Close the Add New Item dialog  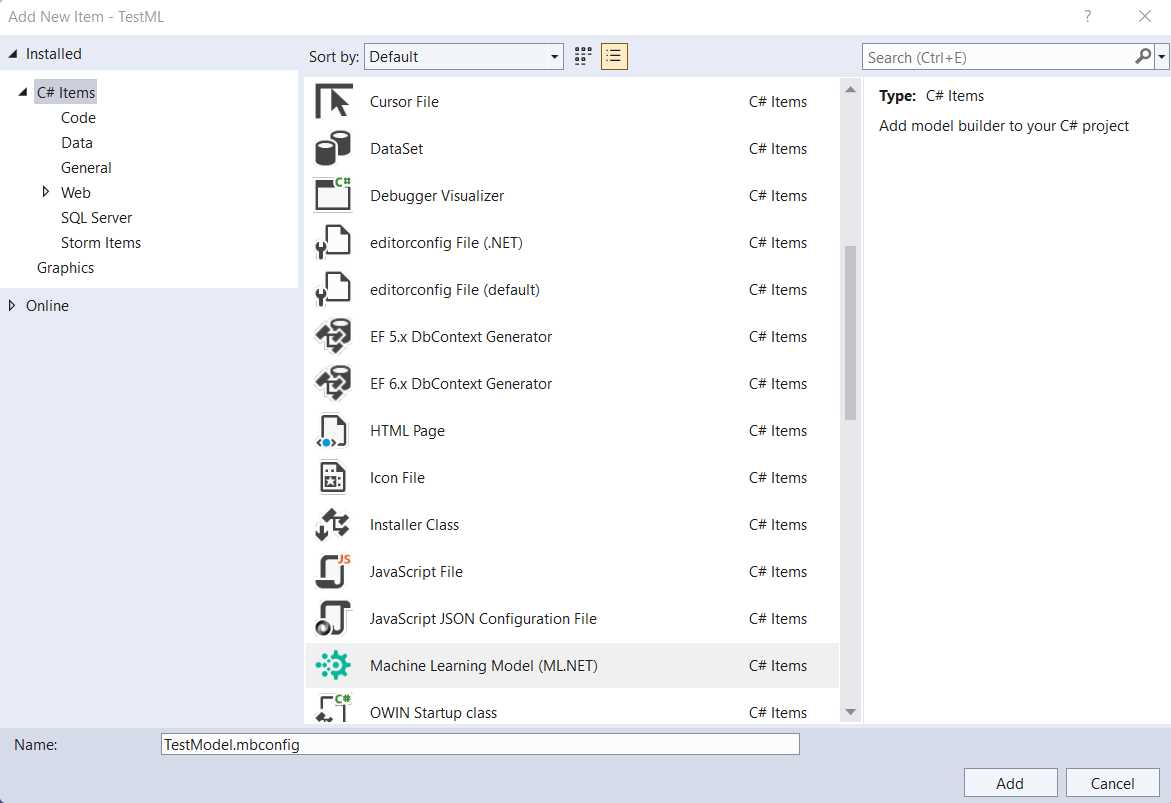[x=1144, y=16]
